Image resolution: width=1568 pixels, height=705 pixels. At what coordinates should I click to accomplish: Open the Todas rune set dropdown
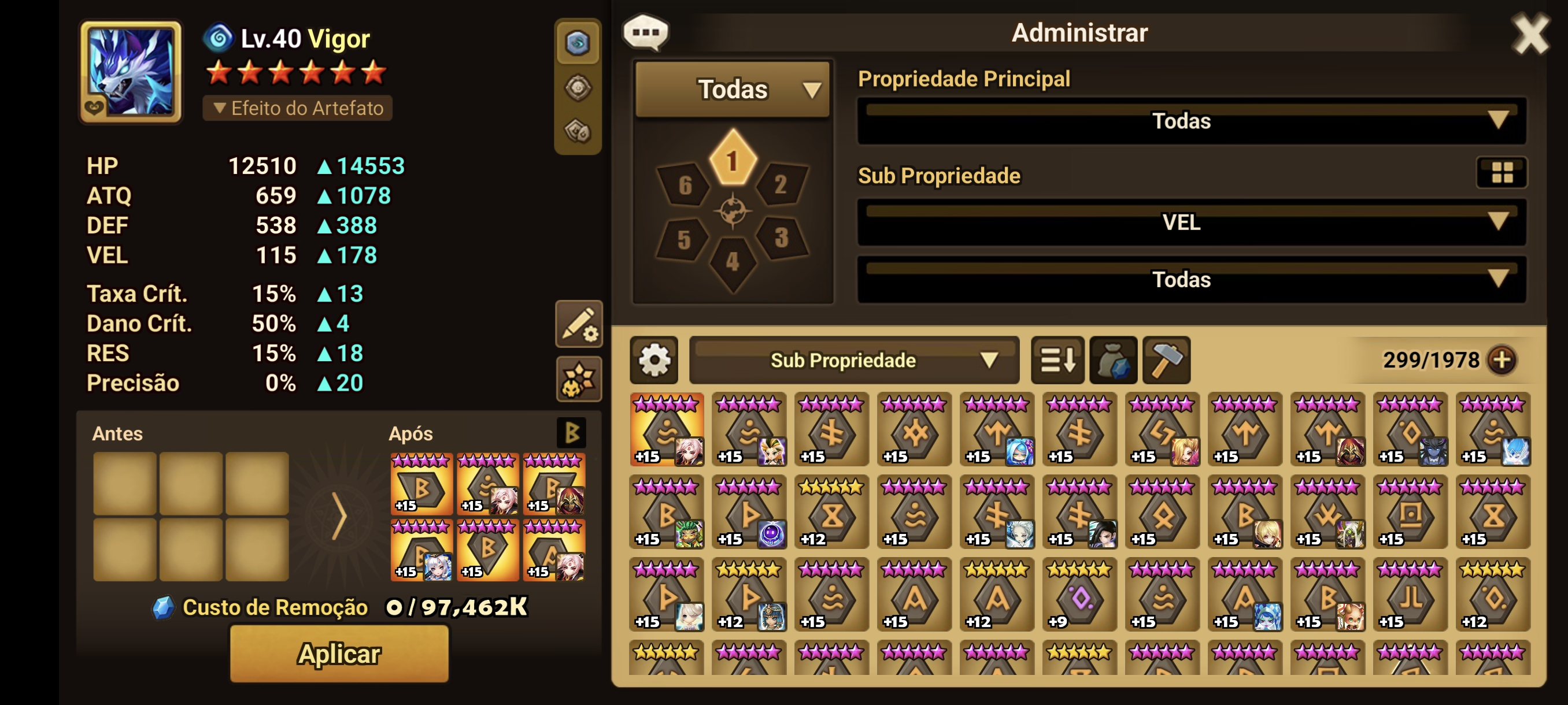[x=733, y=90]
